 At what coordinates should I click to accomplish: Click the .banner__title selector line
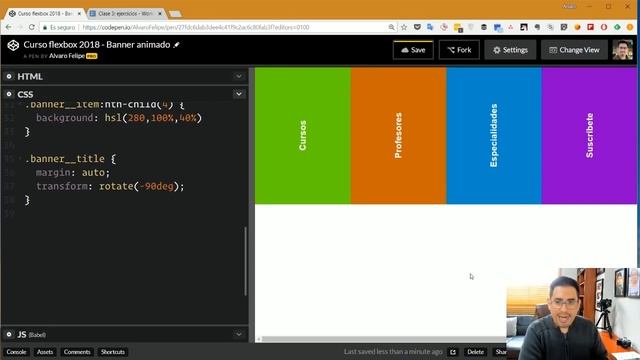(70, 159)
